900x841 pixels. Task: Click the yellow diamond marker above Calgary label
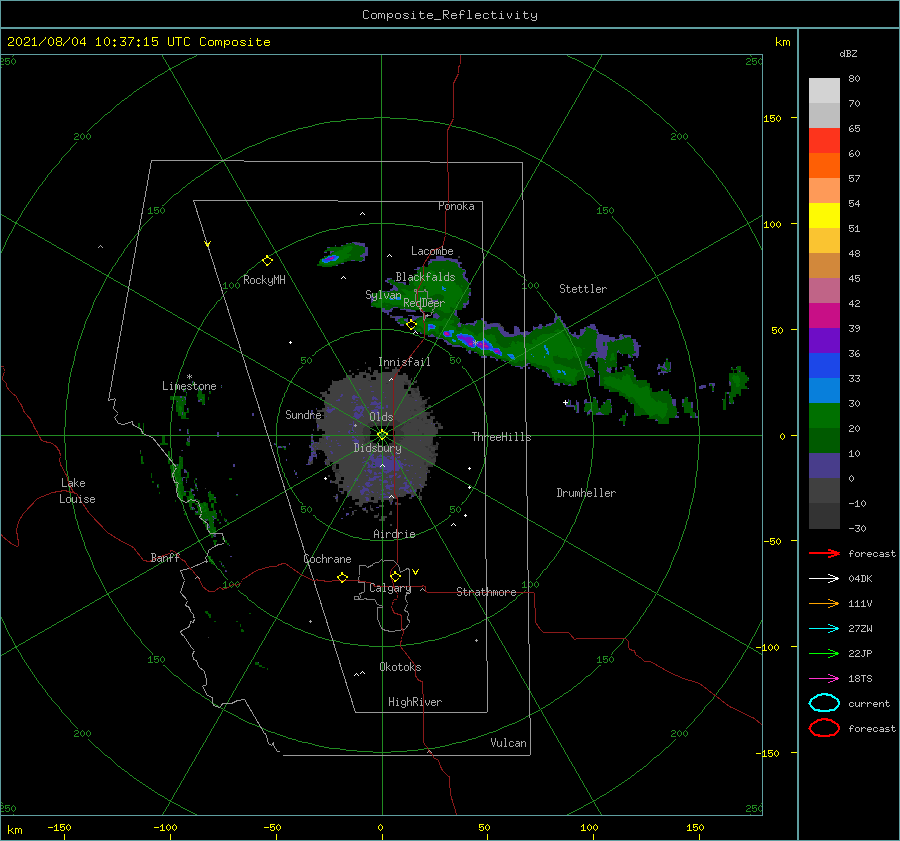point(395,576)
